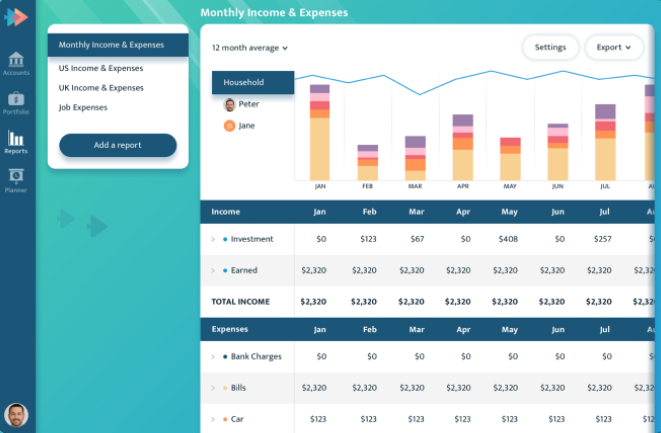The height and width of the screenshot is (433, 661).
Task: Click the Bills Jan value $2,320
Action: tap(314, 388)
